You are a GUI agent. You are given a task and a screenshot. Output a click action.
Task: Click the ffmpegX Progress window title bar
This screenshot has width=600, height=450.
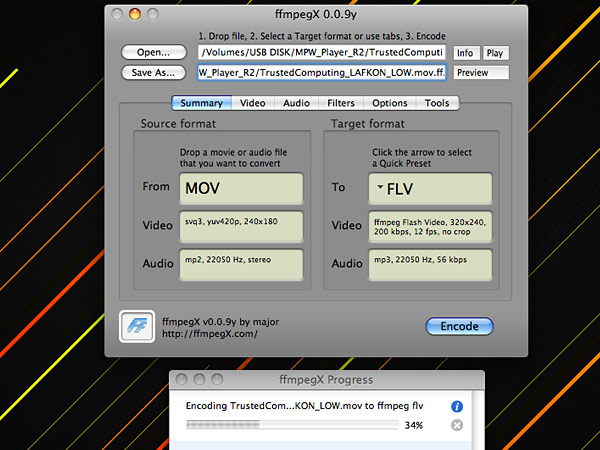point(327,380)
